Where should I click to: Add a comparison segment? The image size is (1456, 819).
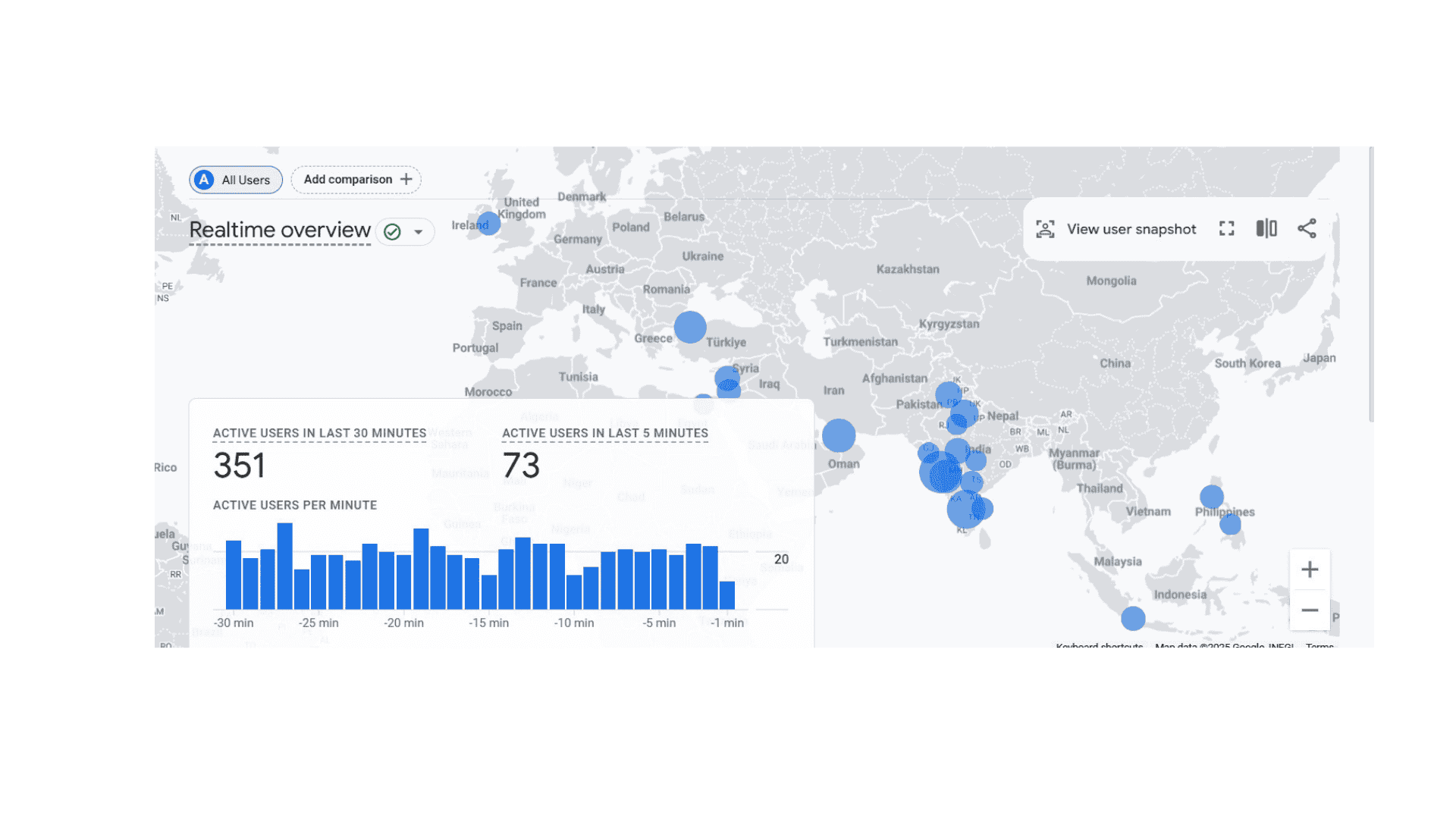pyautogui.click(x=356, y=179)
